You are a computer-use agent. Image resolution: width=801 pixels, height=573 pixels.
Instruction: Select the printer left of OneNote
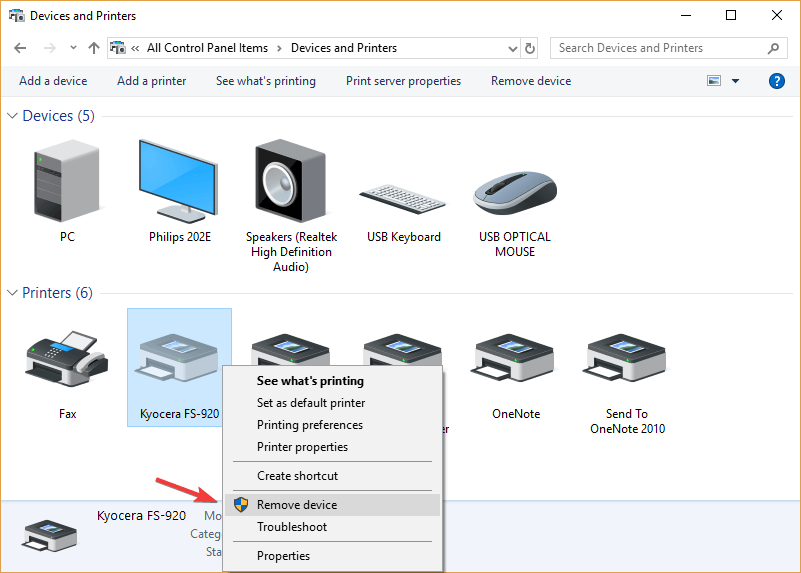tap(403, 350)
